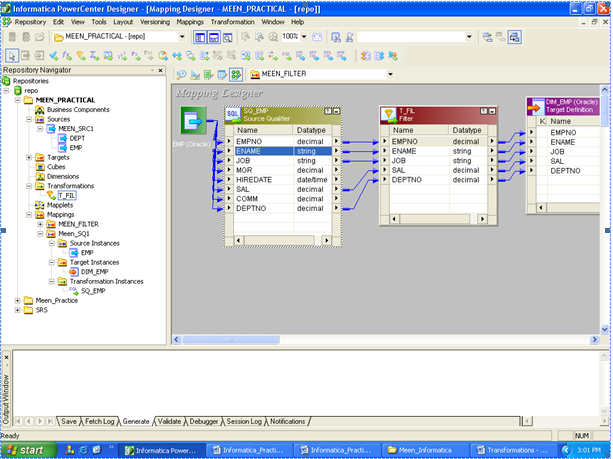The width and height of the screenshot is (613, 459).
Task: Switch to Meen_Informatica taskbar window
Action: [x=425, y=450]
